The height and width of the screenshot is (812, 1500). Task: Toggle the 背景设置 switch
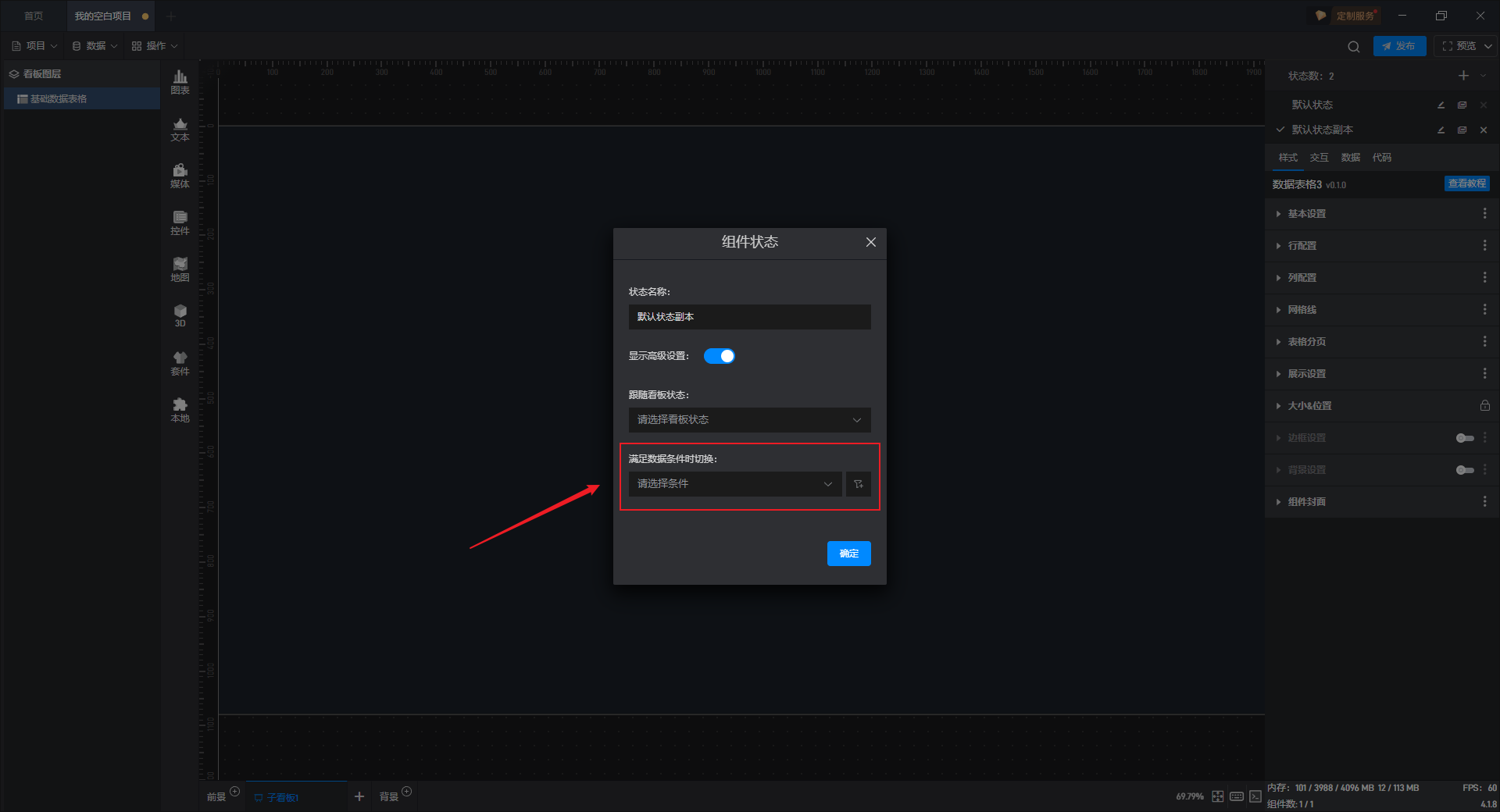click(1465, 470)
